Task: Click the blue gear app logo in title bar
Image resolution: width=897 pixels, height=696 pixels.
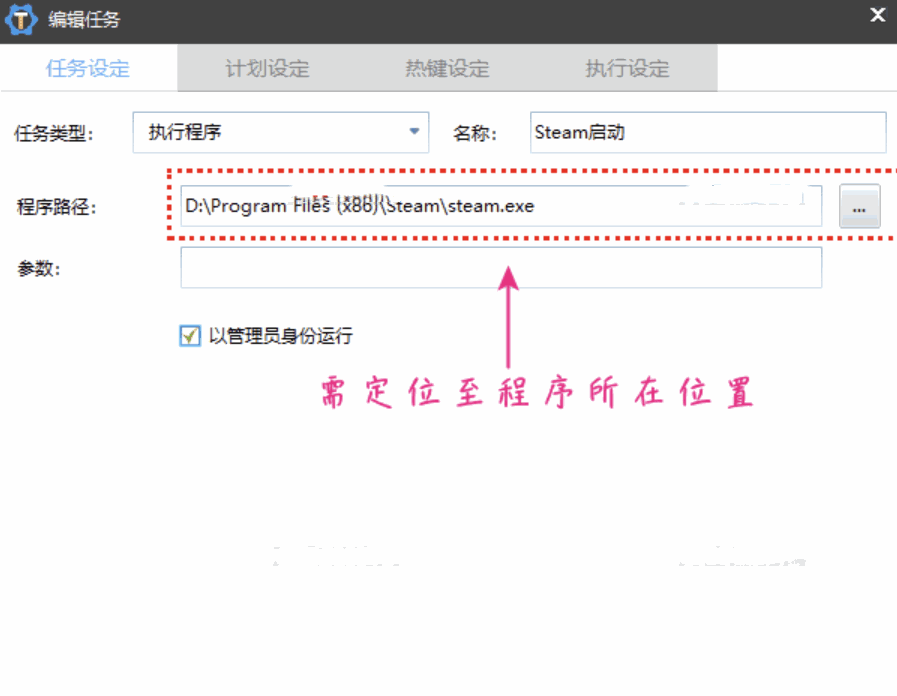Action: tap(20, 18)
